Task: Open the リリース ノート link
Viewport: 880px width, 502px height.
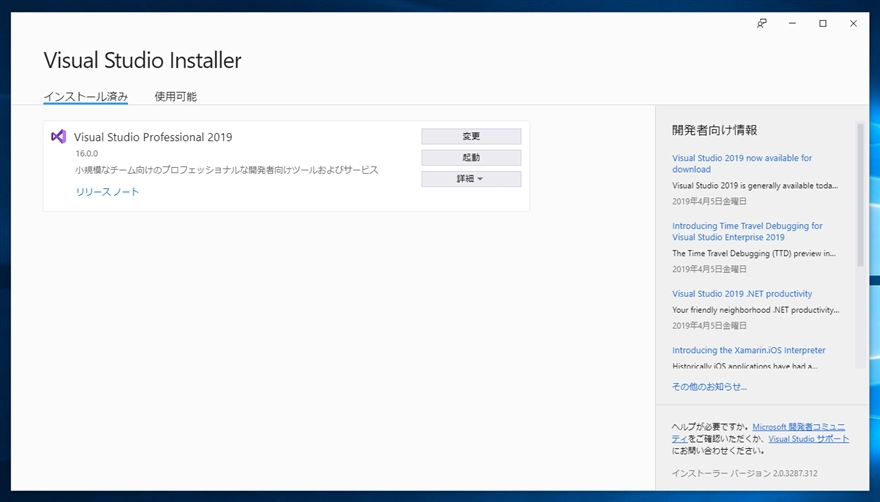Action: coord(107,192)
